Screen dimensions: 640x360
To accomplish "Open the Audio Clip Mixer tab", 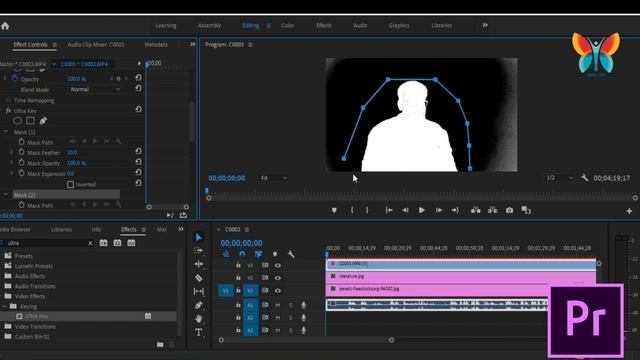I will pyautogui.click(x=96, y=44).
